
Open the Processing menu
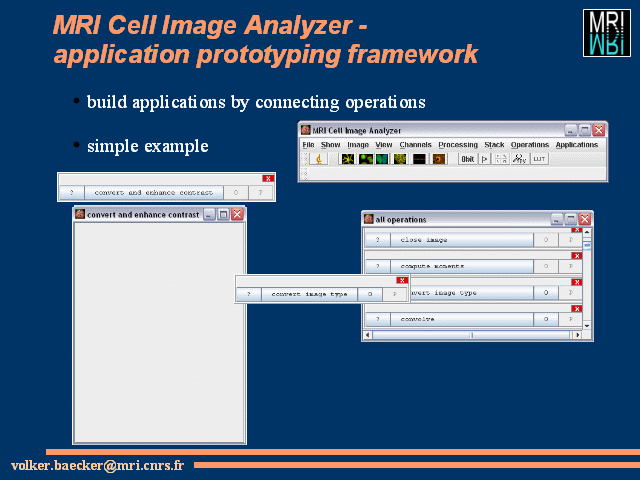click(x=458, y=144)
